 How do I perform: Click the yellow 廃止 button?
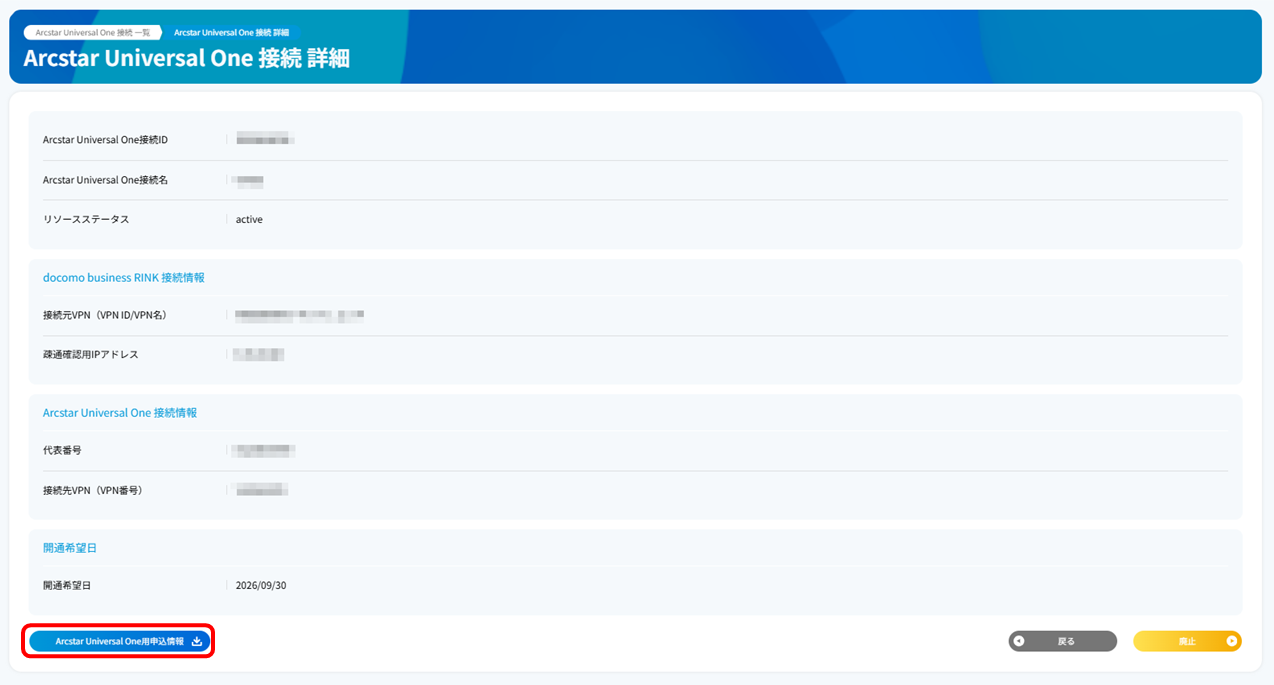point(1187,641)
